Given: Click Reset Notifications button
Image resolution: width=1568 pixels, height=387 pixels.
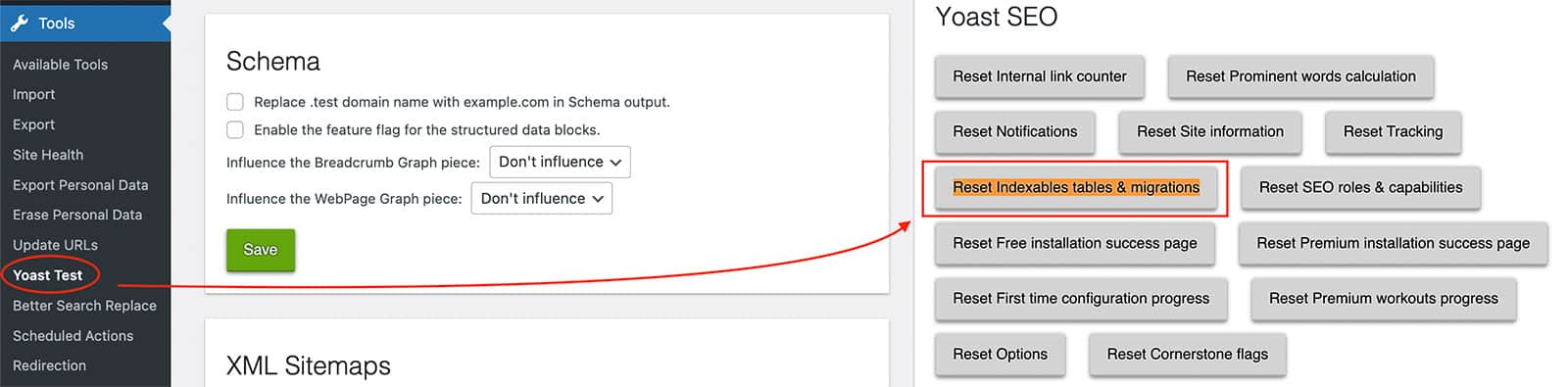Looking at the screenshot, I should click(1015, 131).
